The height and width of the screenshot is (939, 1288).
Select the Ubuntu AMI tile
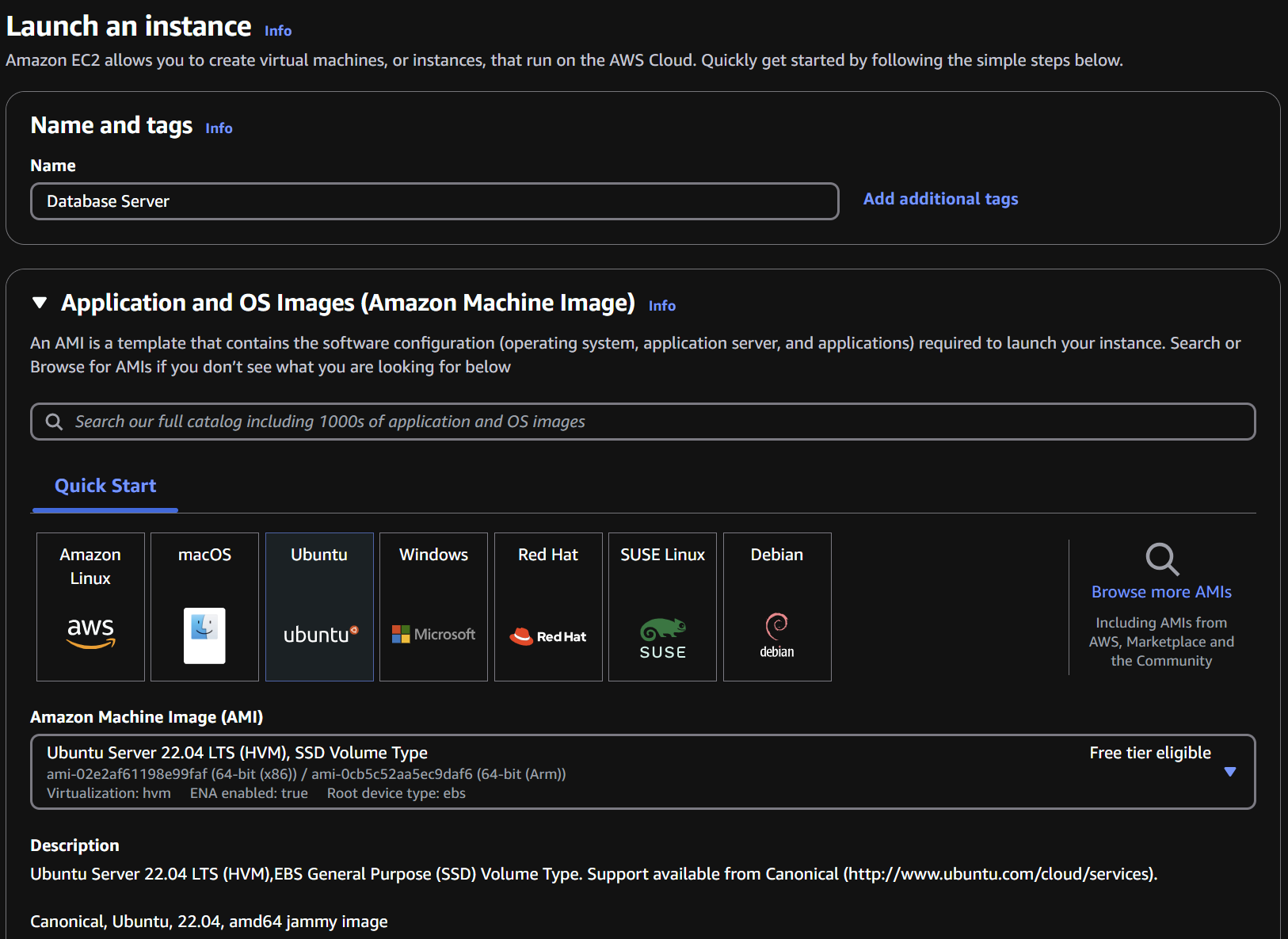click(319, 607)
